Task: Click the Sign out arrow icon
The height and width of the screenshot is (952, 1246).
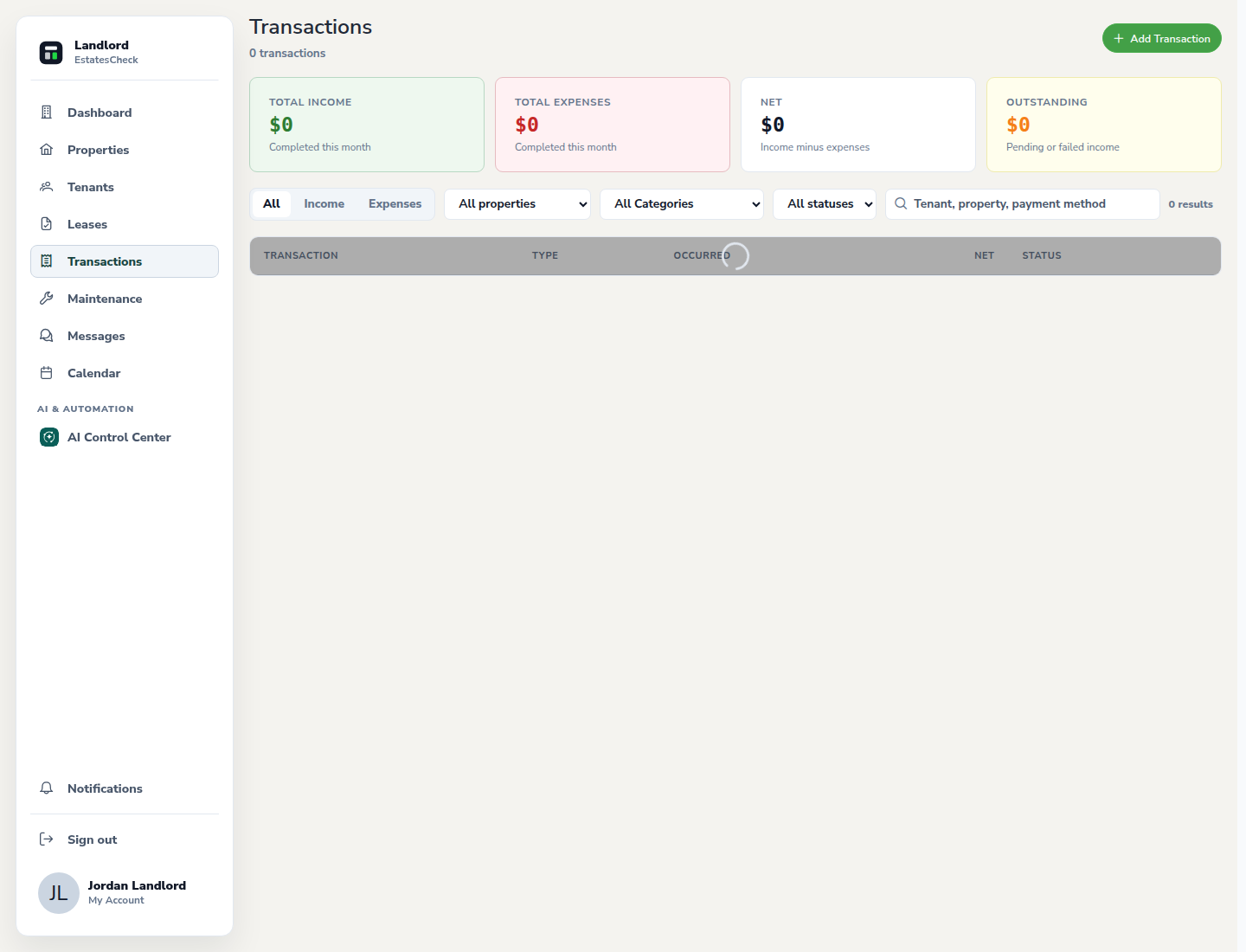Action: point(47,839)
